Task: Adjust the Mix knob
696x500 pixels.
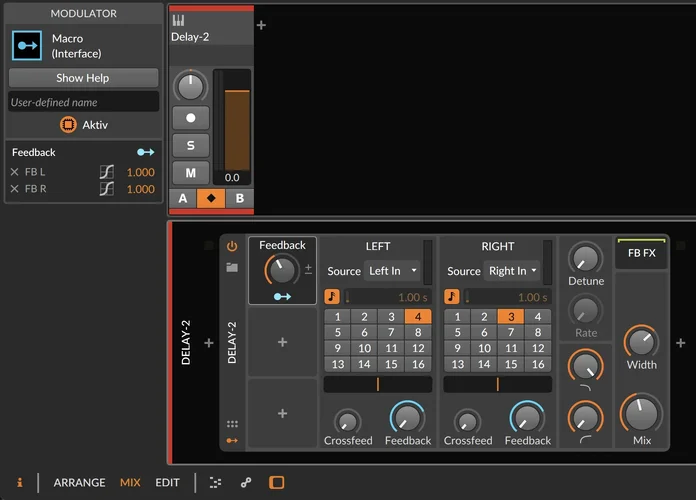Action: click(x=641, y=413)
